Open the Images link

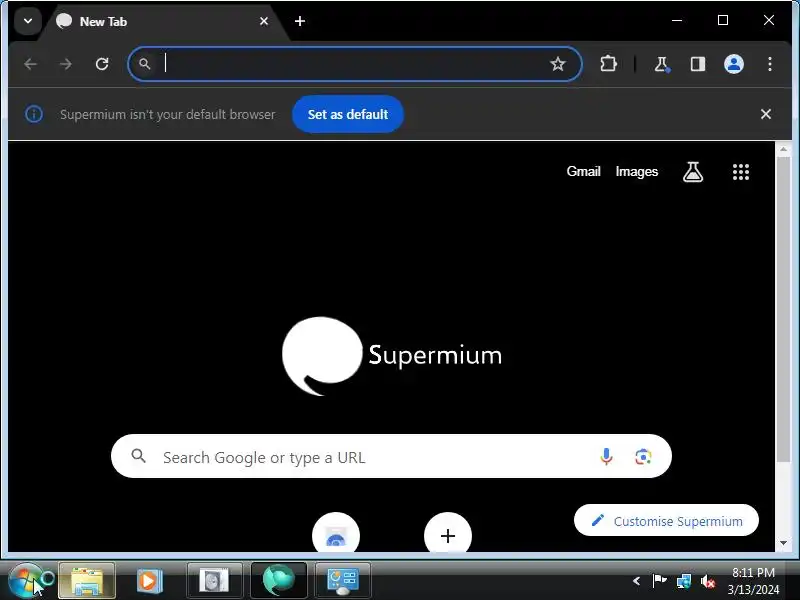(x=637, y=171)
